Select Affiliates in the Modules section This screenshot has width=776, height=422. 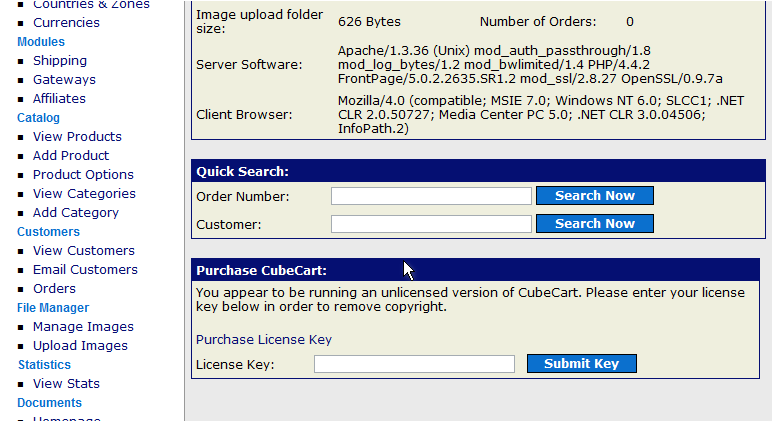click(x=59, y=99)
